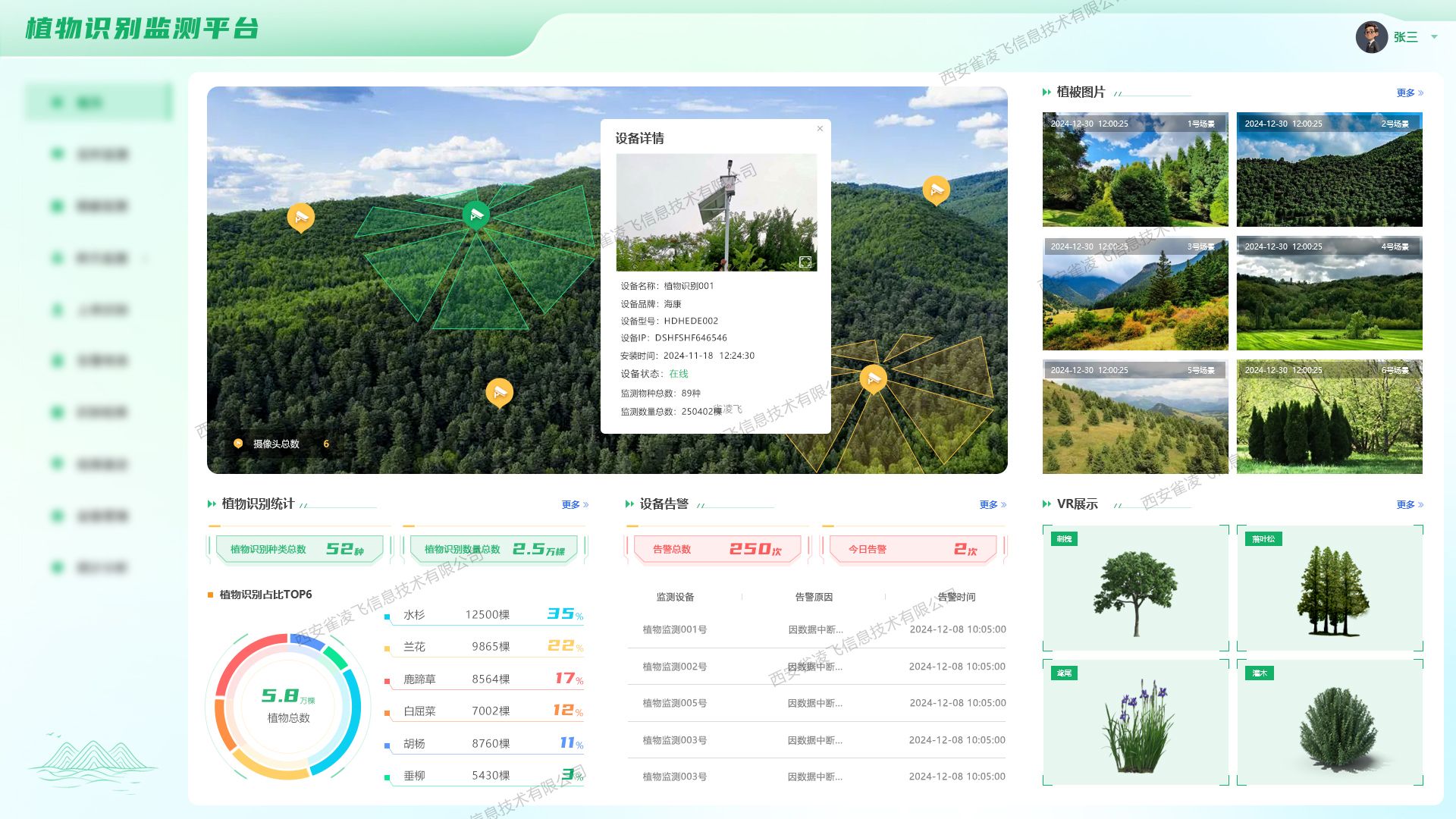Click the 水杉 legend color square
This screenshot has height=819, width=1456.
388,617
